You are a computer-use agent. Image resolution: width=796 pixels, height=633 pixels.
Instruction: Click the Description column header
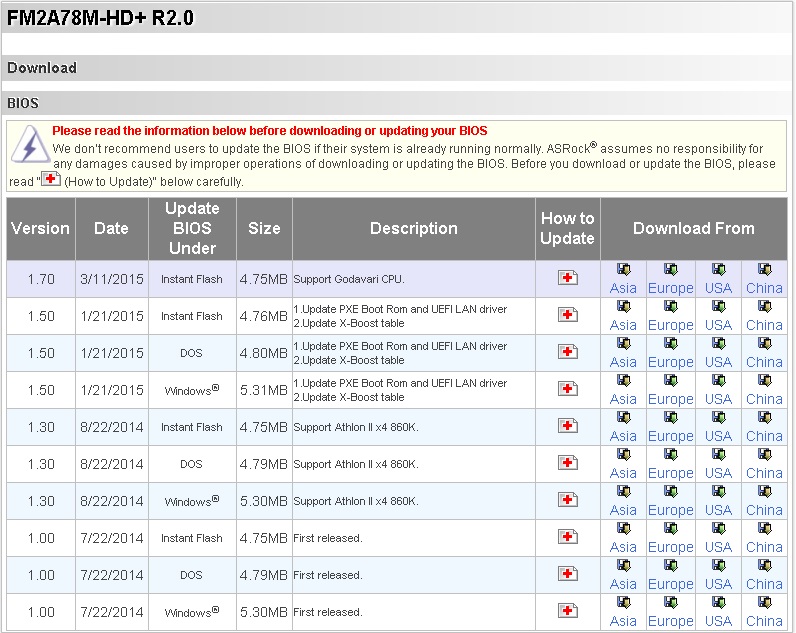point(414,228)
